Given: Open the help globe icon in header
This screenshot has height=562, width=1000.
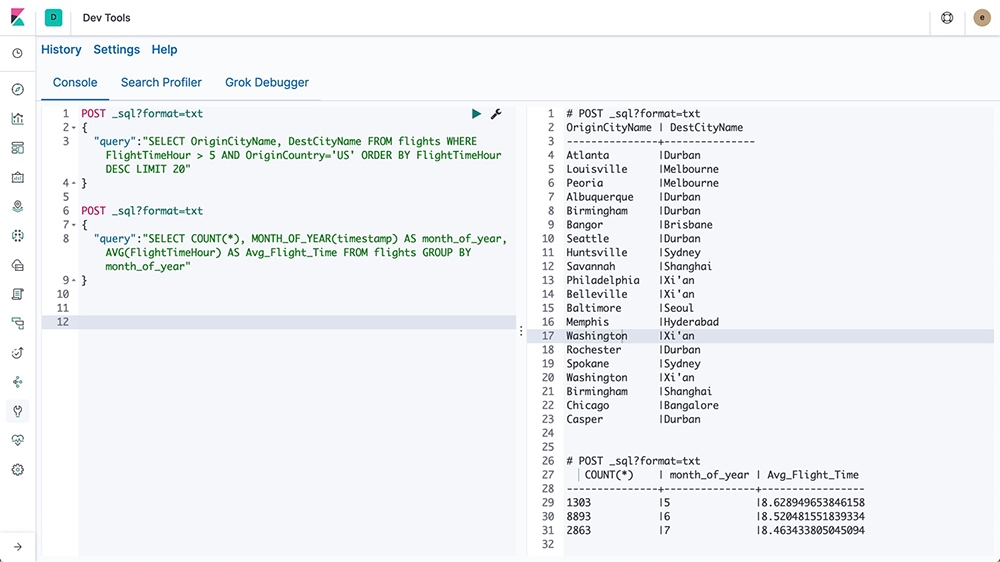Looking at the screenshot, I should pyautogui.click(x=947, y=18).
